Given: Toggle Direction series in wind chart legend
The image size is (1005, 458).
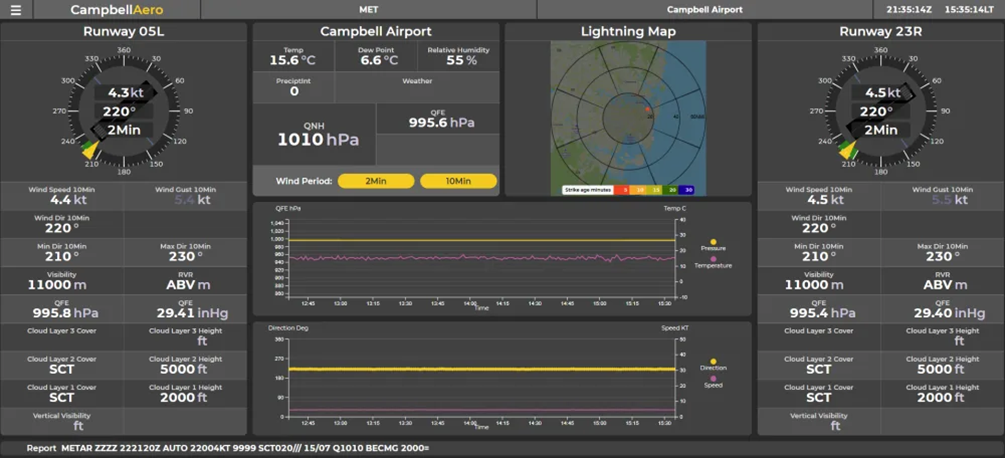Looking at the screenshot, I should coord(713,363).
